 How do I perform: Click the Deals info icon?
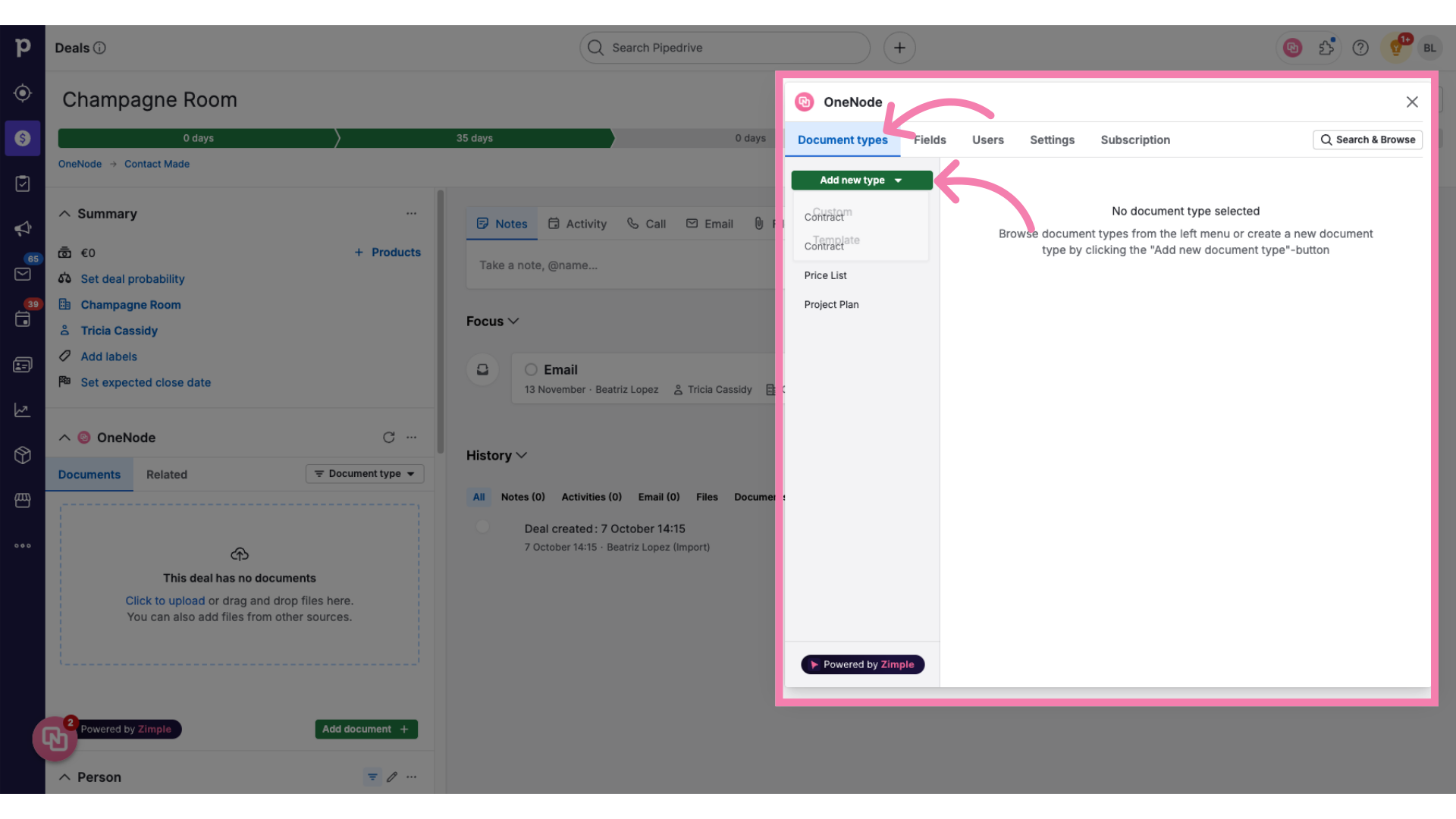point(99,48)
